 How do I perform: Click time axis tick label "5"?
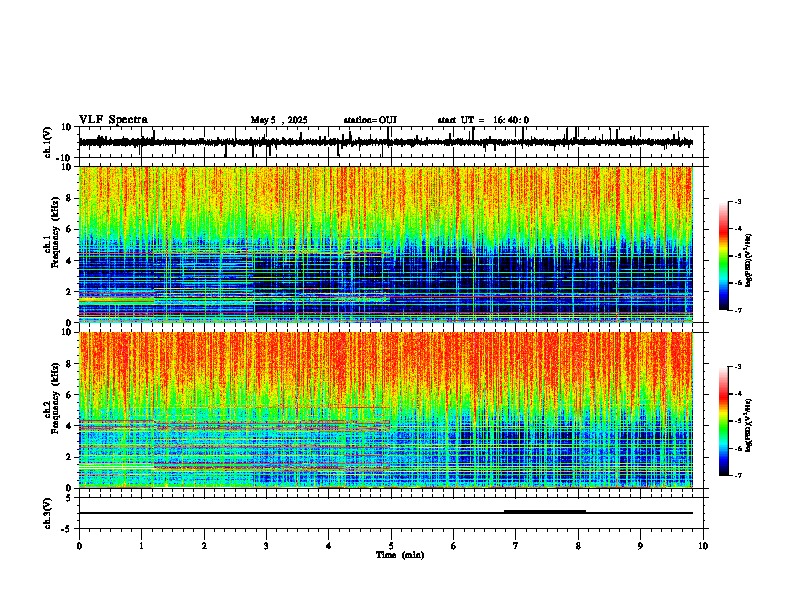[391, 546]
